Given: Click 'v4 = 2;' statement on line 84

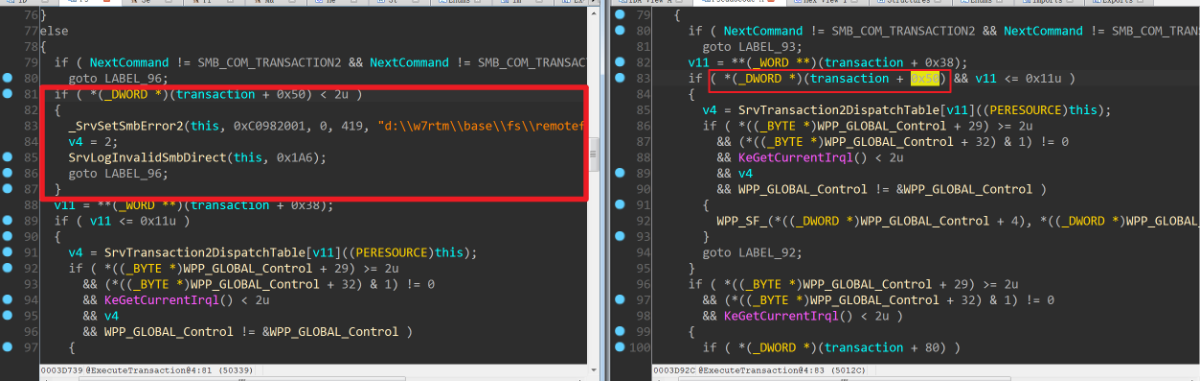Looking at the screenshot, I should pos(92,142).
